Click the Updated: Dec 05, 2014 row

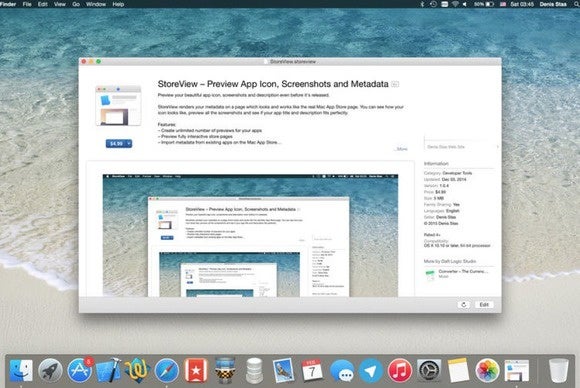click(x=445, y=179)
